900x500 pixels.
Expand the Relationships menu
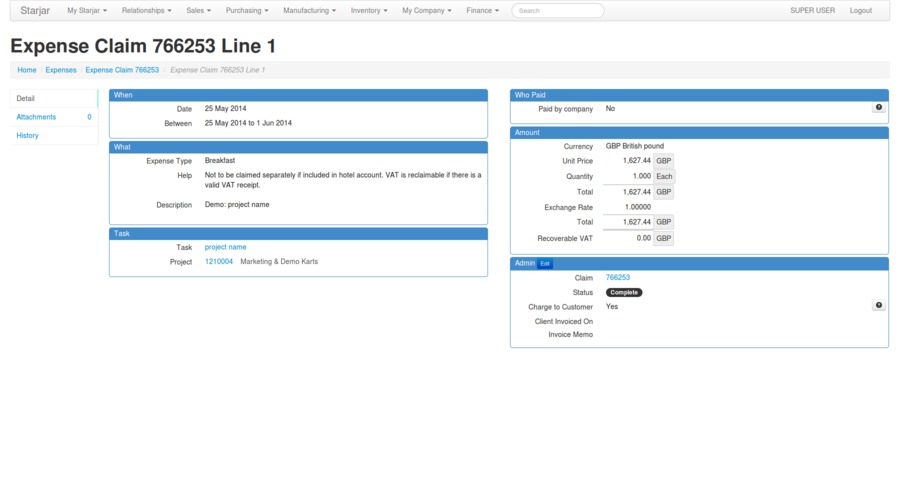coord(146,11)
